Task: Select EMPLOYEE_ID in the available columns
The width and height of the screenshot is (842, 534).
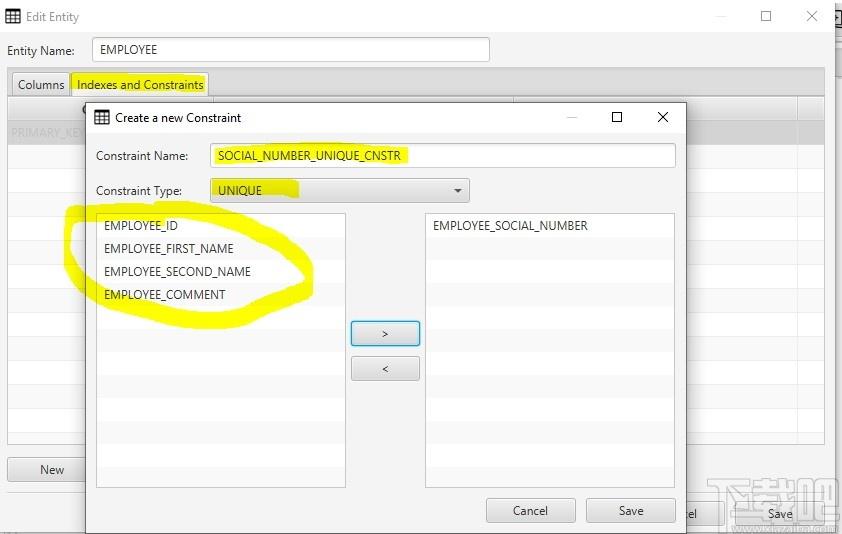Action: point(221,226)
